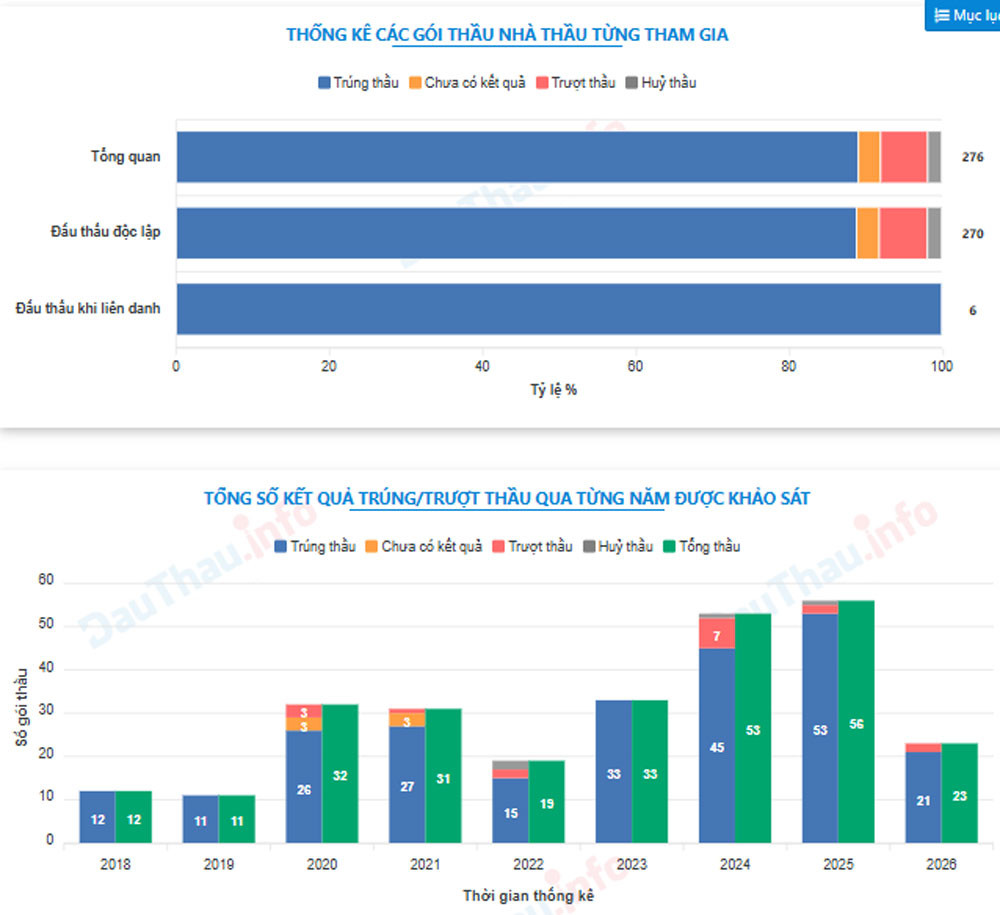1000x915 pixels.
Task: Click the total value 276
Action: pyautogui.click(x=973, y=157)
